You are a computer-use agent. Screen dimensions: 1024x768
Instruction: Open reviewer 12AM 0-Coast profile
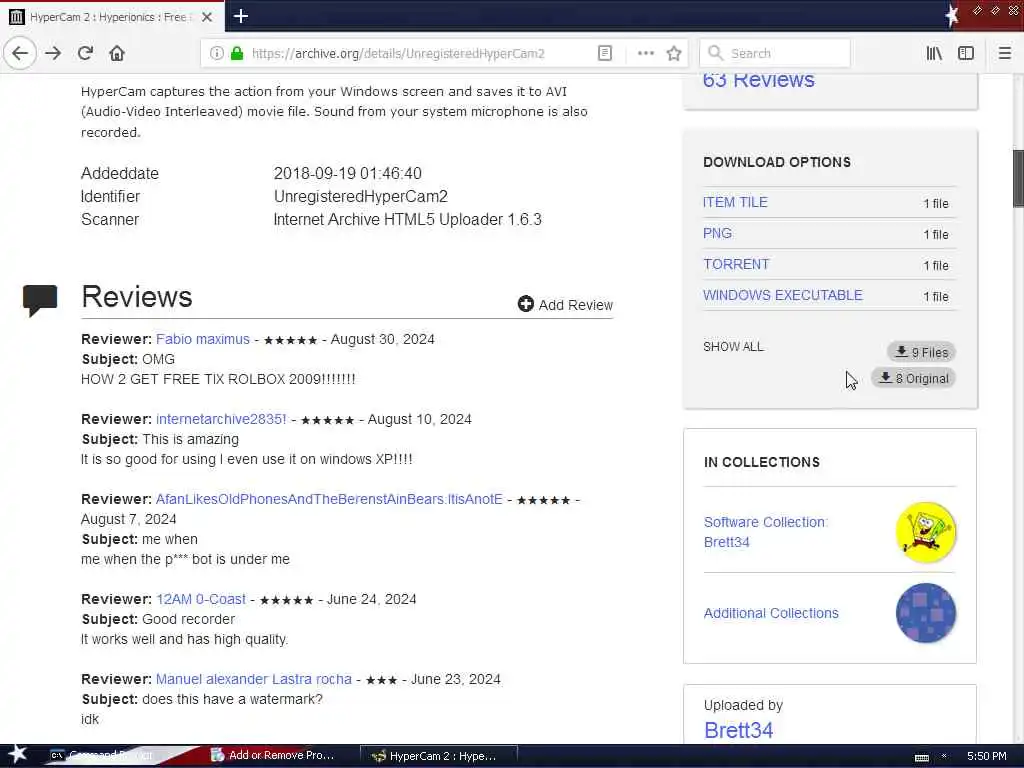click(x=200, y=600)
